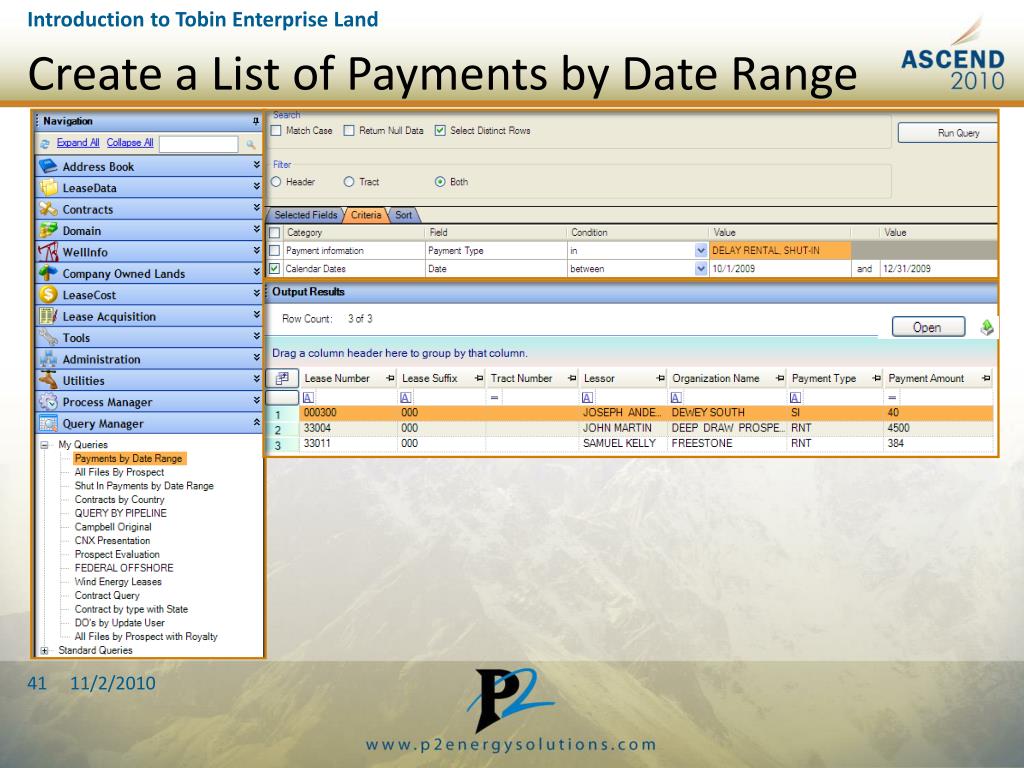The image size is (1024, 768).
Task: Click the Company Owned Lands icon
Action: pos(48,273)
